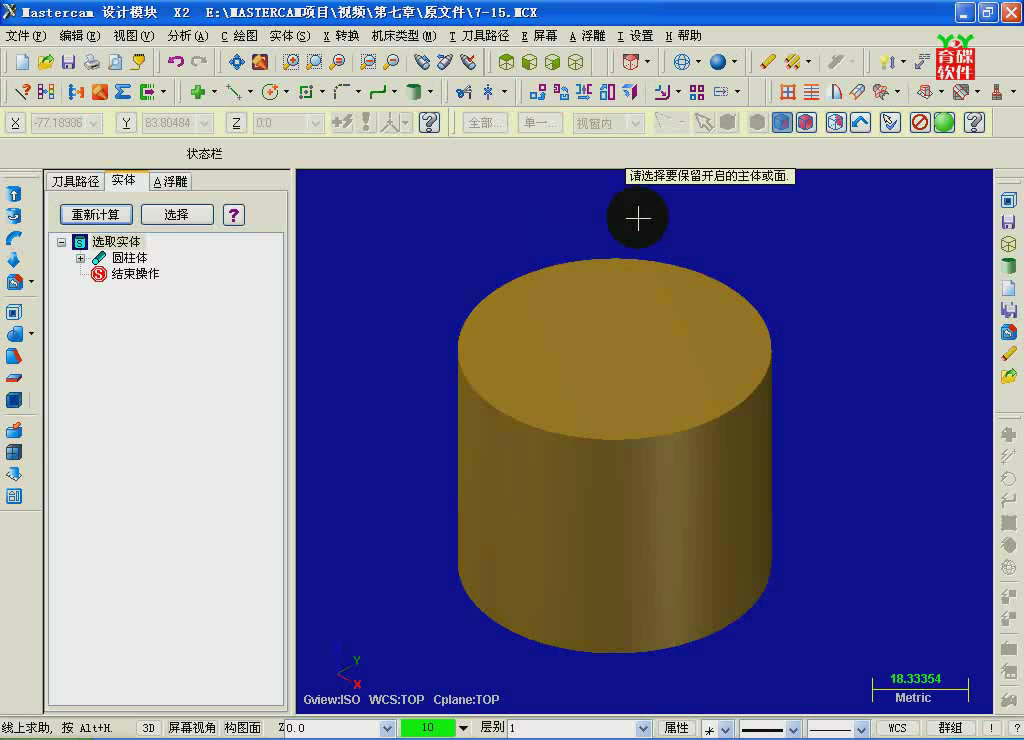The image size is (1024, 740).
Task: Click the Analyze icon with red question mark
Action: coord(22,92)
